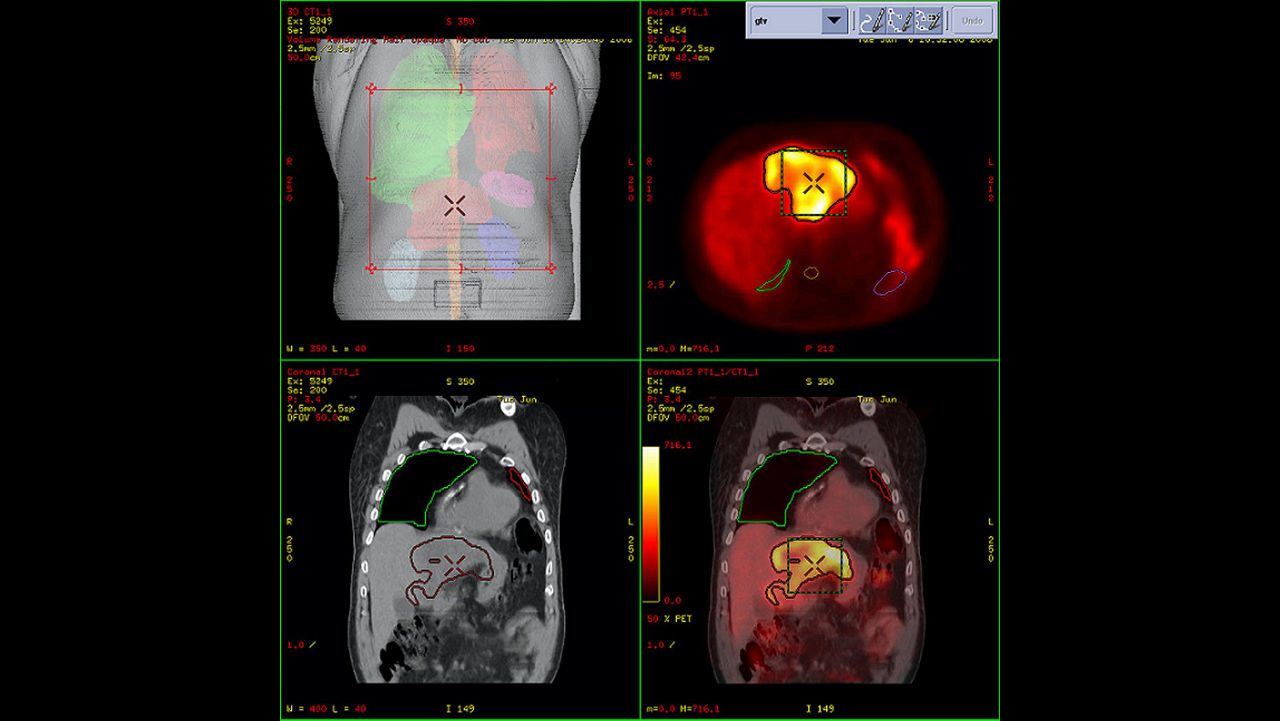The width and height of the screenshot is (1280, 721).
Task: Click the Undo button
Action: pyautogui.click(x=972, y=20)
